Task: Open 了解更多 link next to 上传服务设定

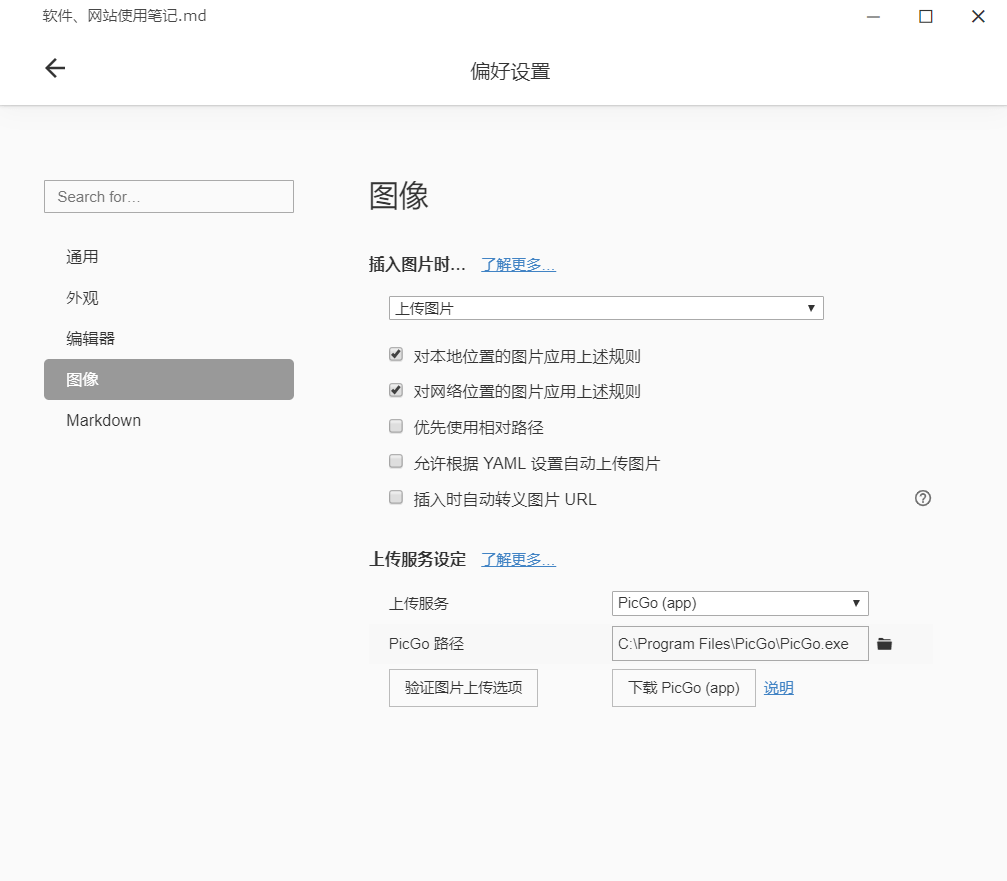Action: point(518,560)
